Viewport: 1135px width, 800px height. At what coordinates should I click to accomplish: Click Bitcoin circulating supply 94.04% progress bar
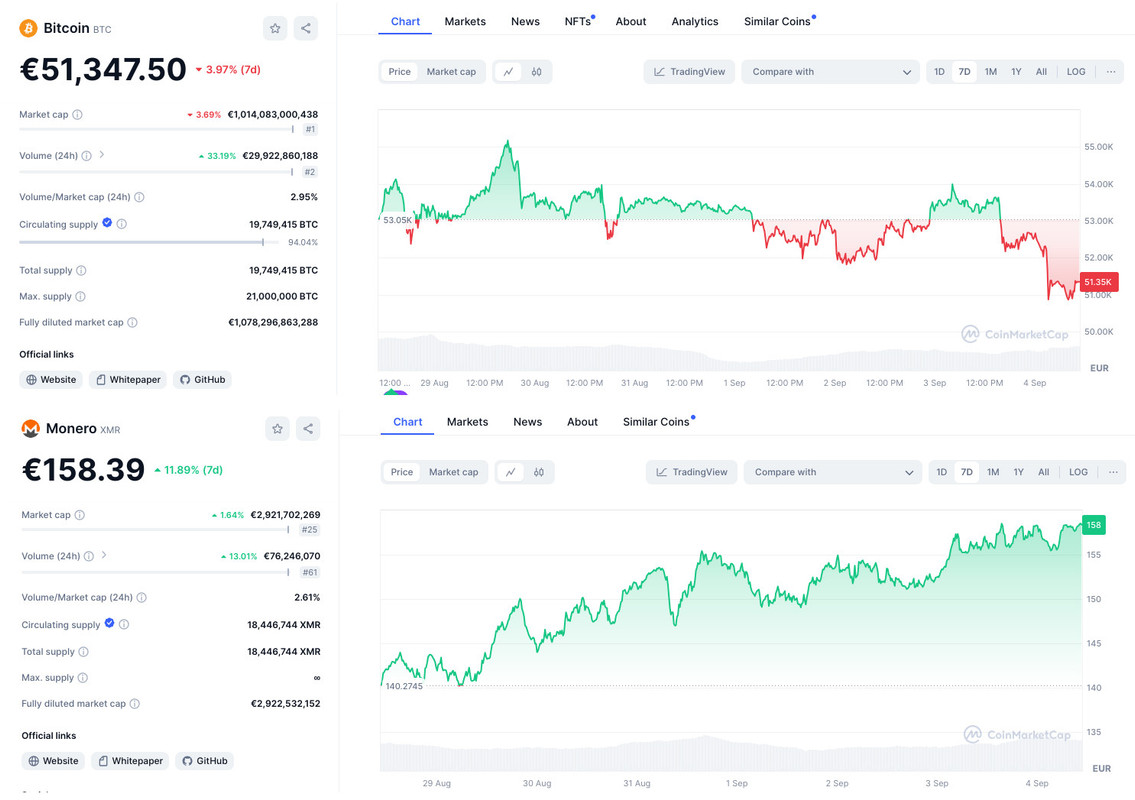(148, 243)
